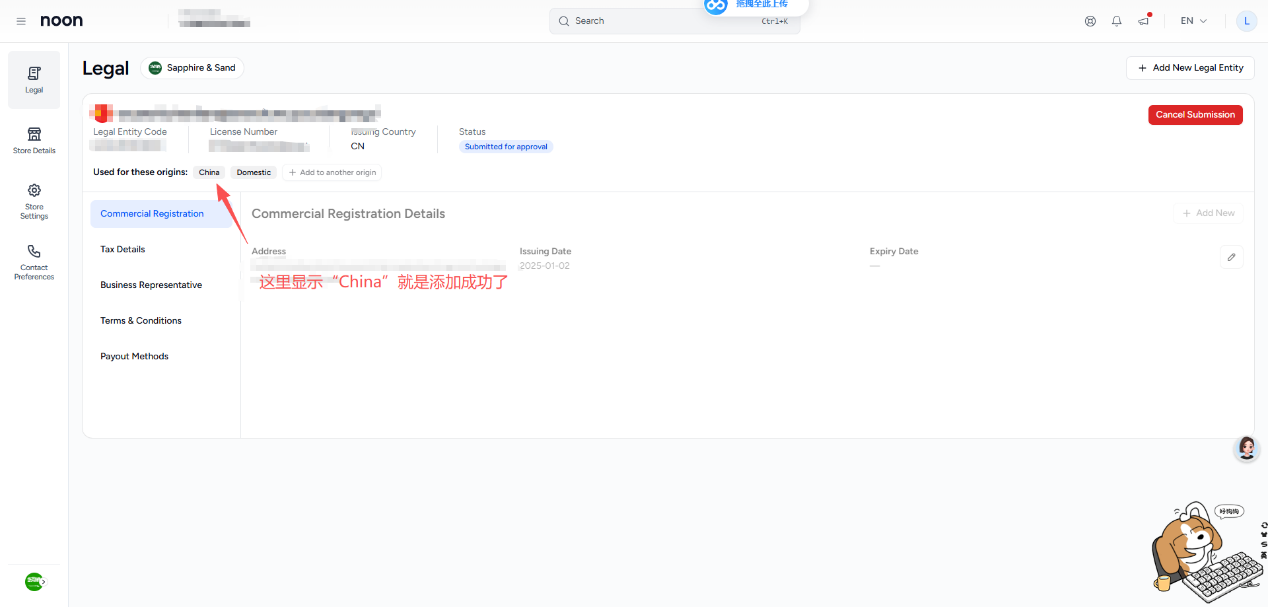Click the Legal page title
The width and height of the screenshot is (1268, 607).
(106, 68)
